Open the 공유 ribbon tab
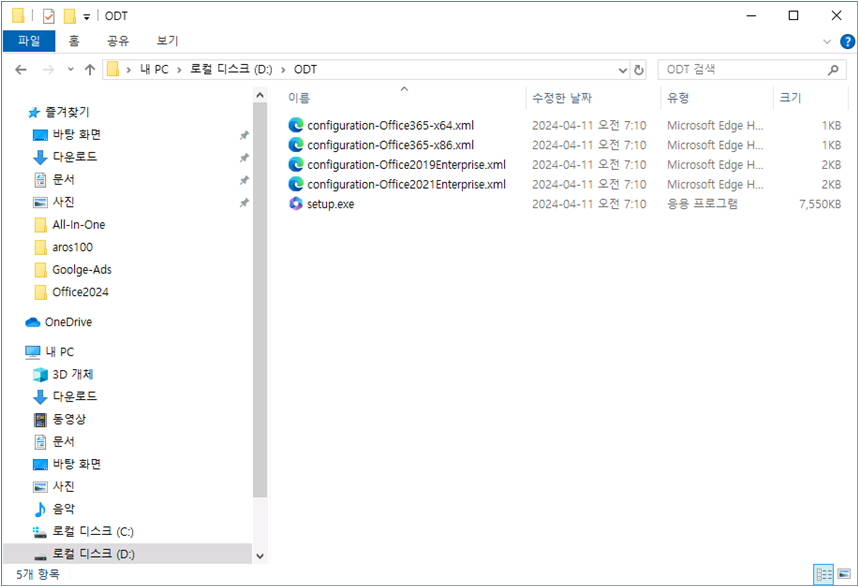This screenshot has height=587, width=859. (x=118, y=41)
